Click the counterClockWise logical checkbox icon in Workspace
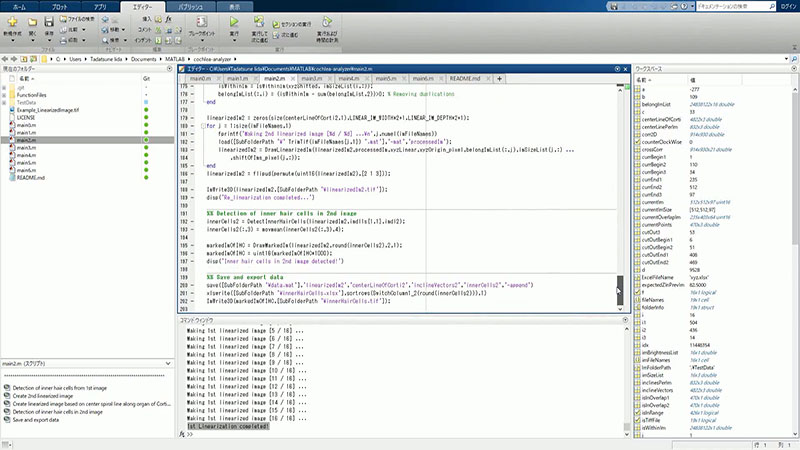This screenshot has height=450, width=800. [638, 142]
